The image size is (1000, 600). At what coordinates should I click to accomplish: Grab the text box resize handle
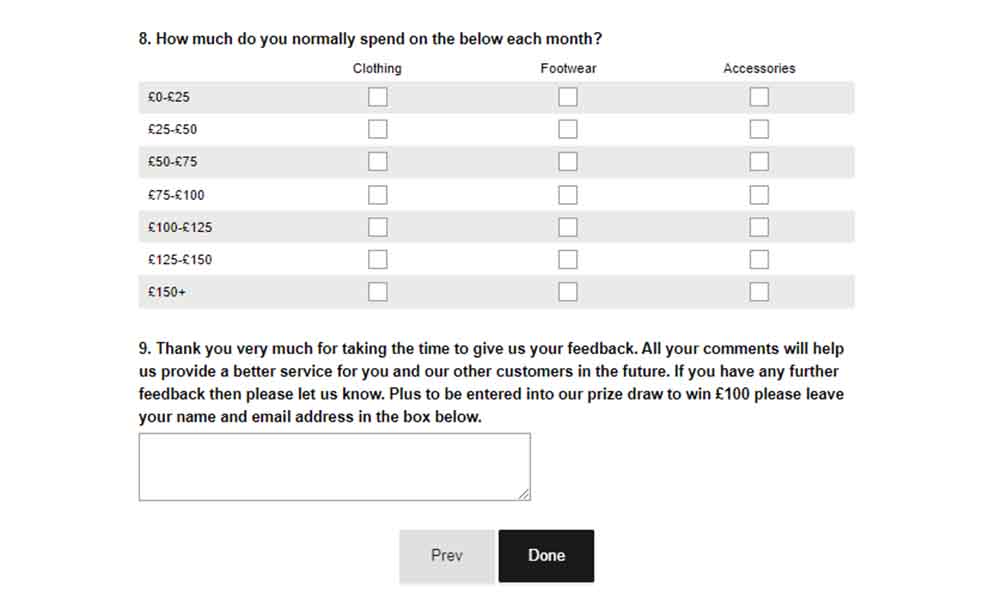pos(524,494)
